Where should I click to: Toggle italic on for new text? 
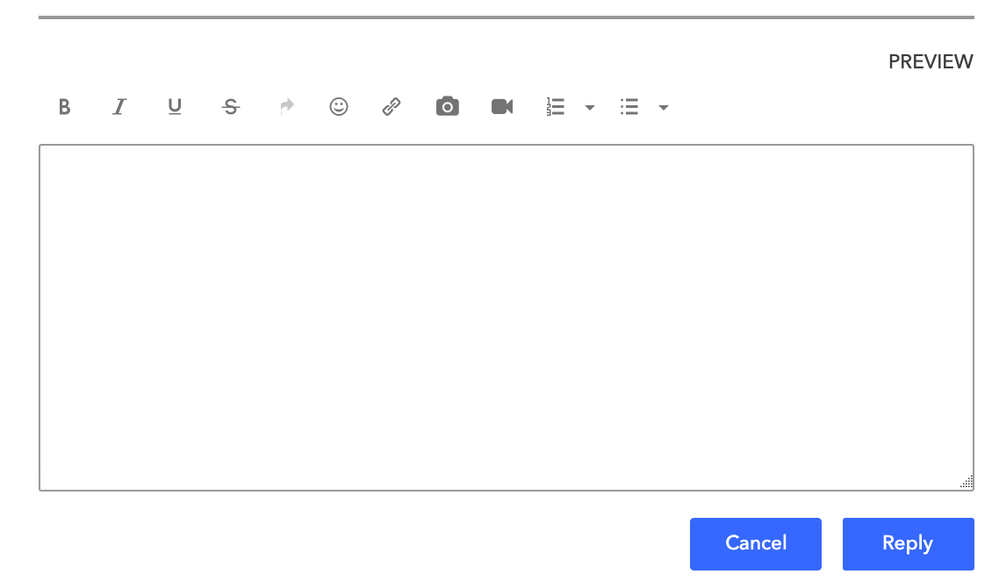tap(119, 107)
